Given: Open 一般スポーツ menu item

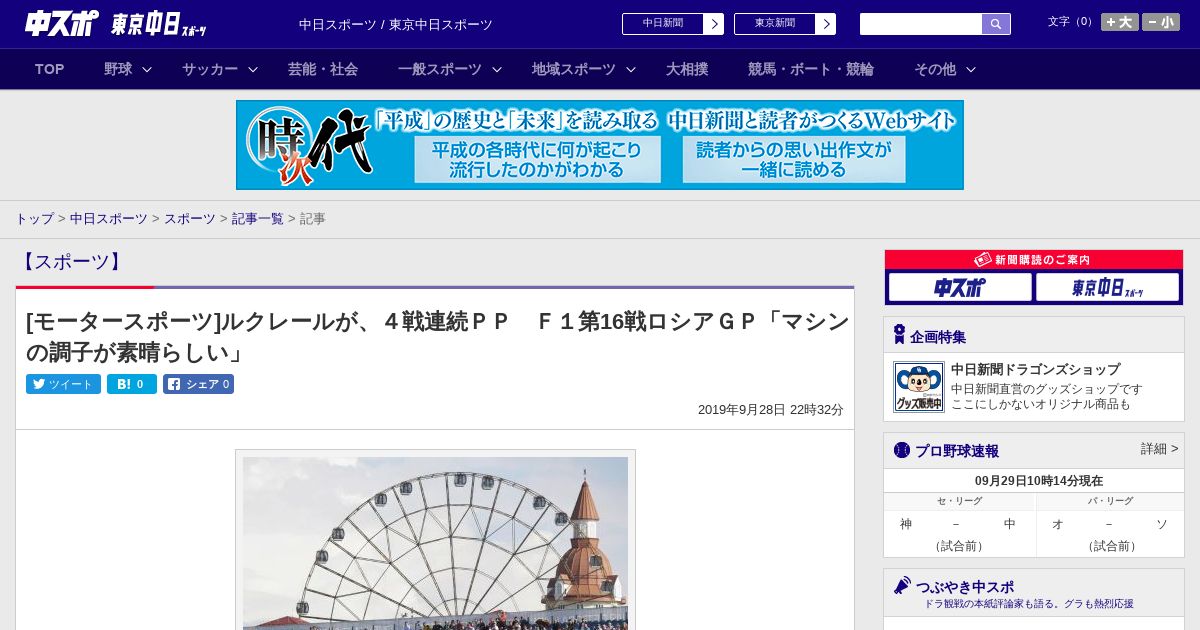Looking at the screenshot, I should click(440, 69).
